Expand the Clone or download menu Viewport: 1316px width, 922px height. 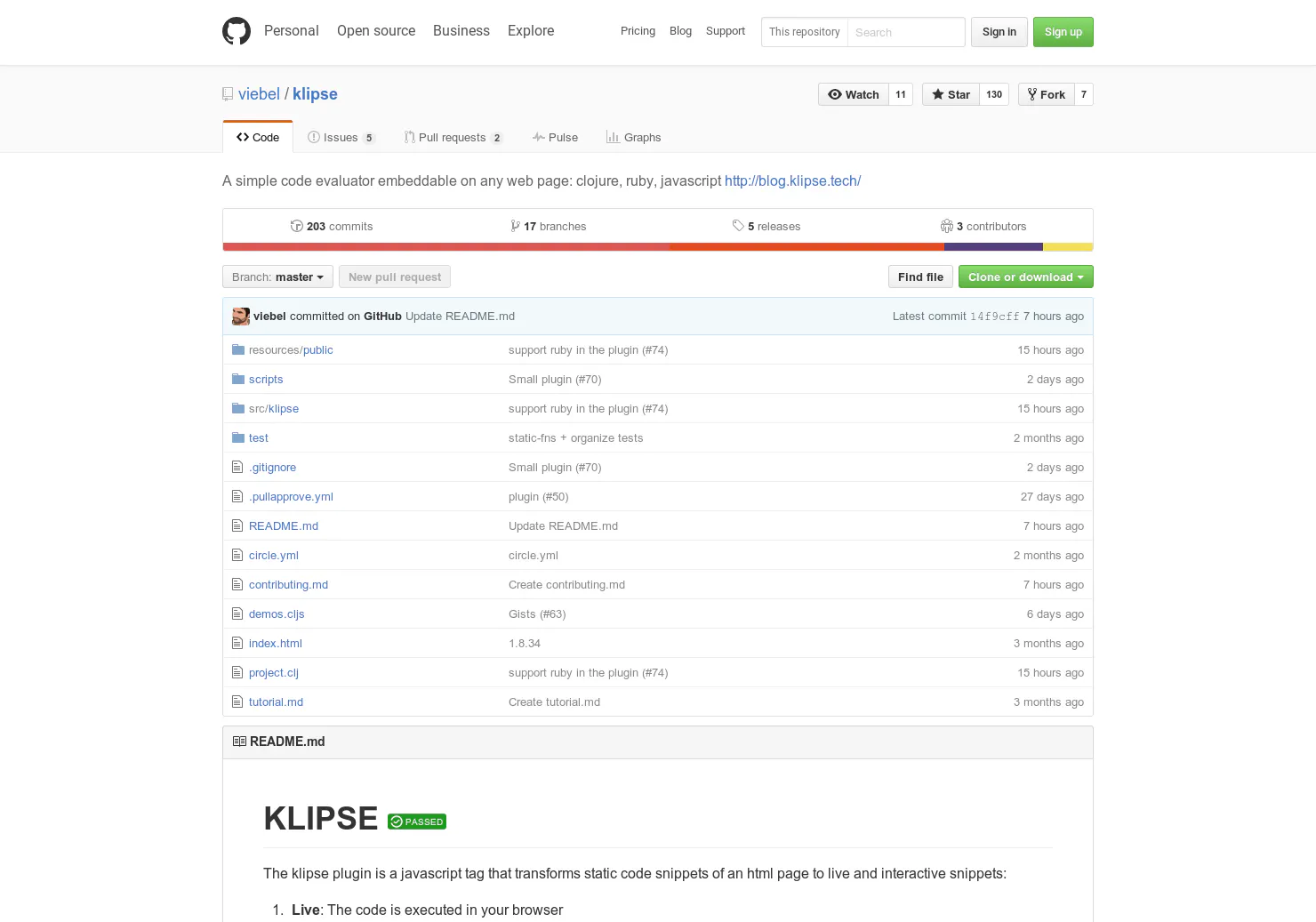pyautogui.click(x=1026, y=277)
